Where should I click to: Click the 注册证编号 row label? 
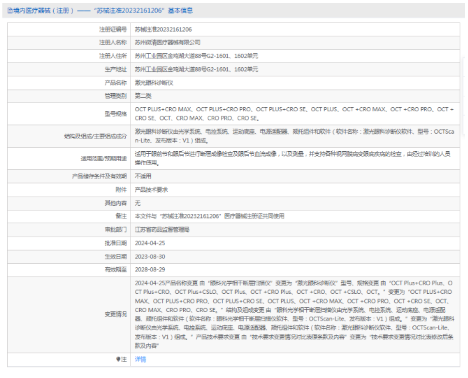click(113, 29)
